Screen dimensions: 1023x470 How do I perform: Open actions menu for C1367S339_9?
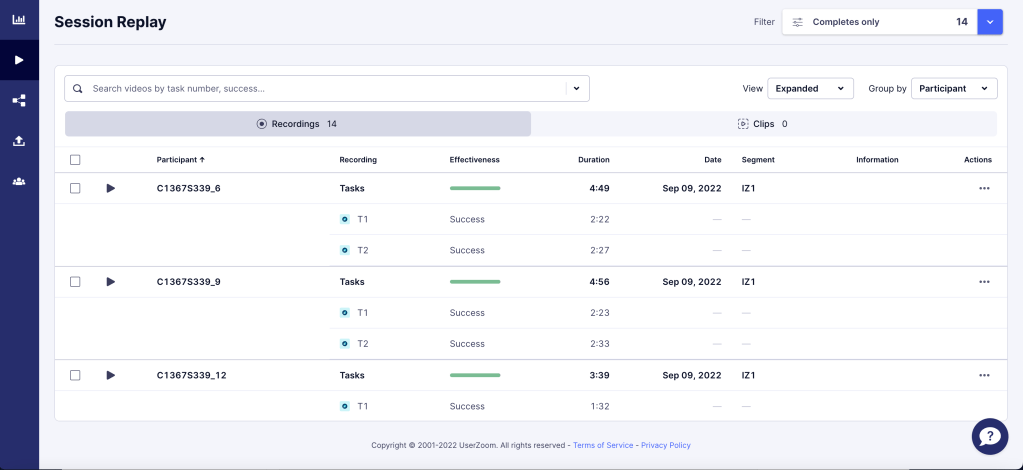pos(984,282)
